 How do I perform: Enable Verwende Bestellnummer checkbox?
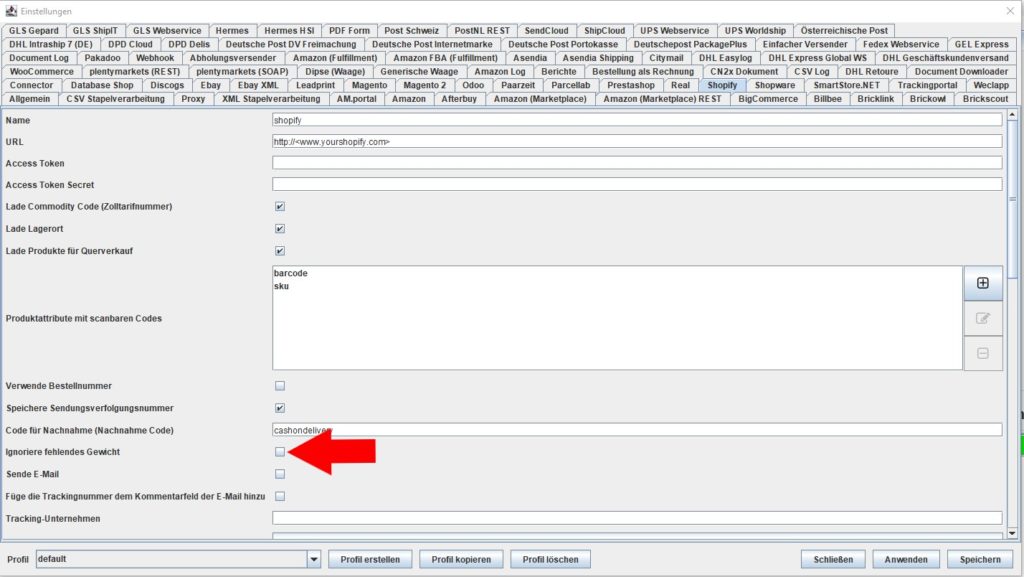280,386
